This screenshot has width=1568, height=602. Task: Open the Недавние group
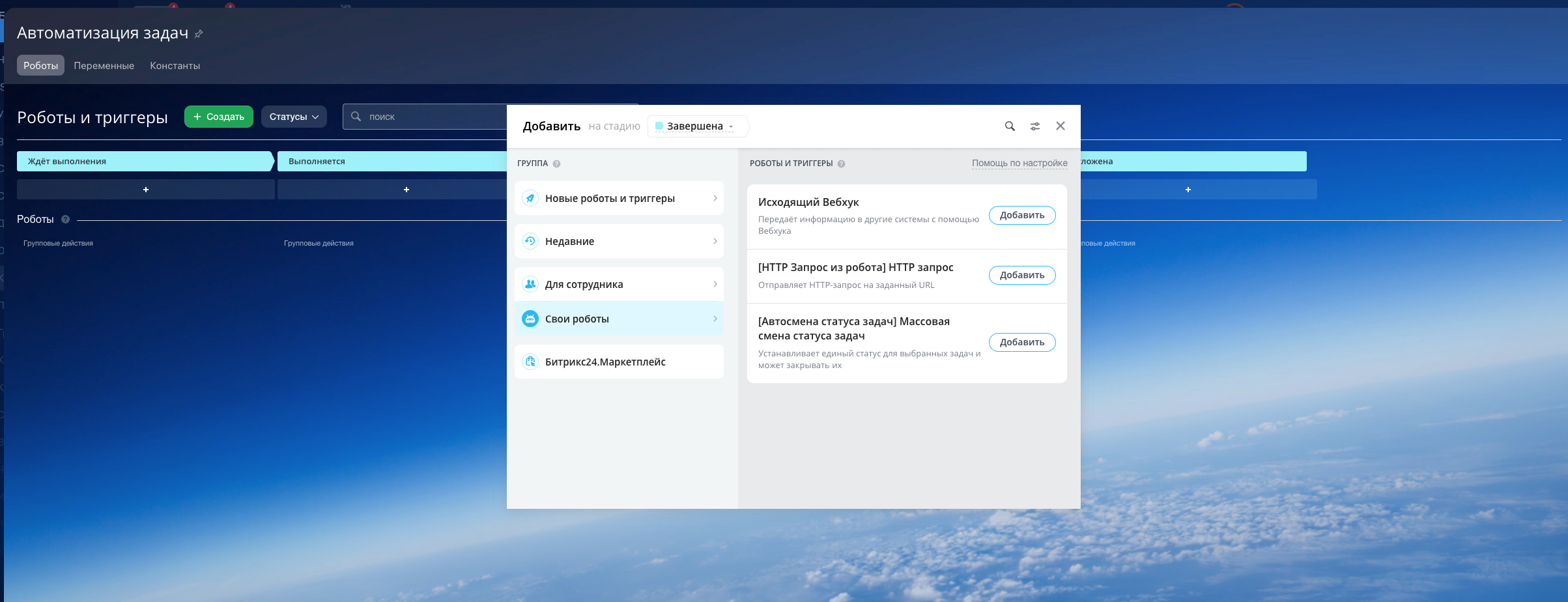pyautogui.click(x=619, y=242)
